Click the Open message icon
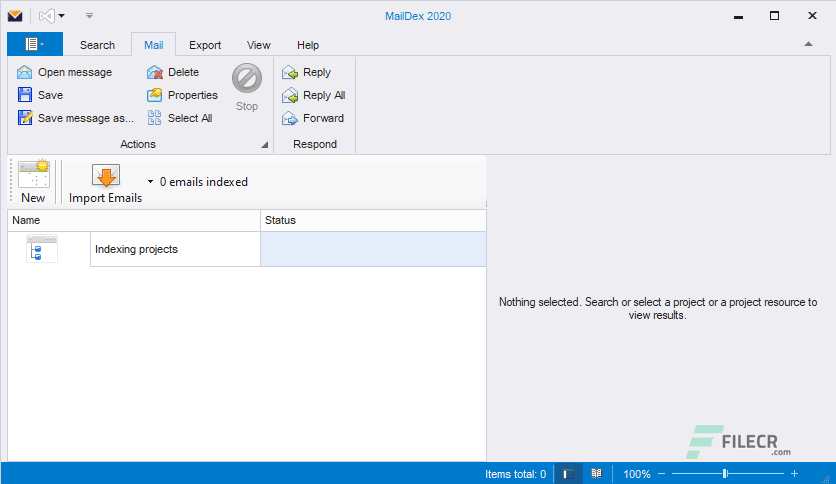The height and width of the screenshot is (484, 836). pos(25,72)
